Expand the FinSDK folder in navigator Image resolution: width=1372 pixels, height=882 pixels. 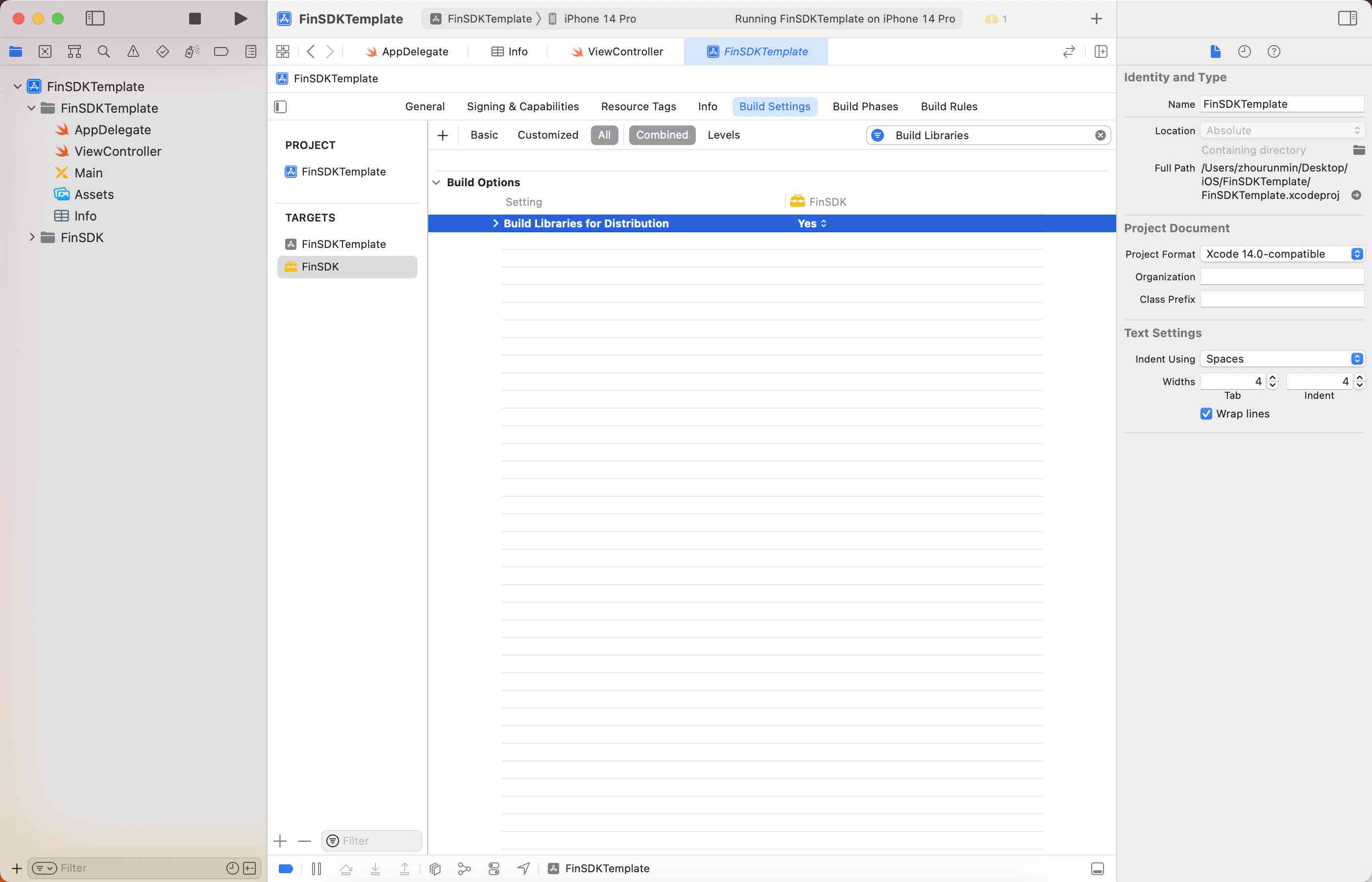point(31,237)
